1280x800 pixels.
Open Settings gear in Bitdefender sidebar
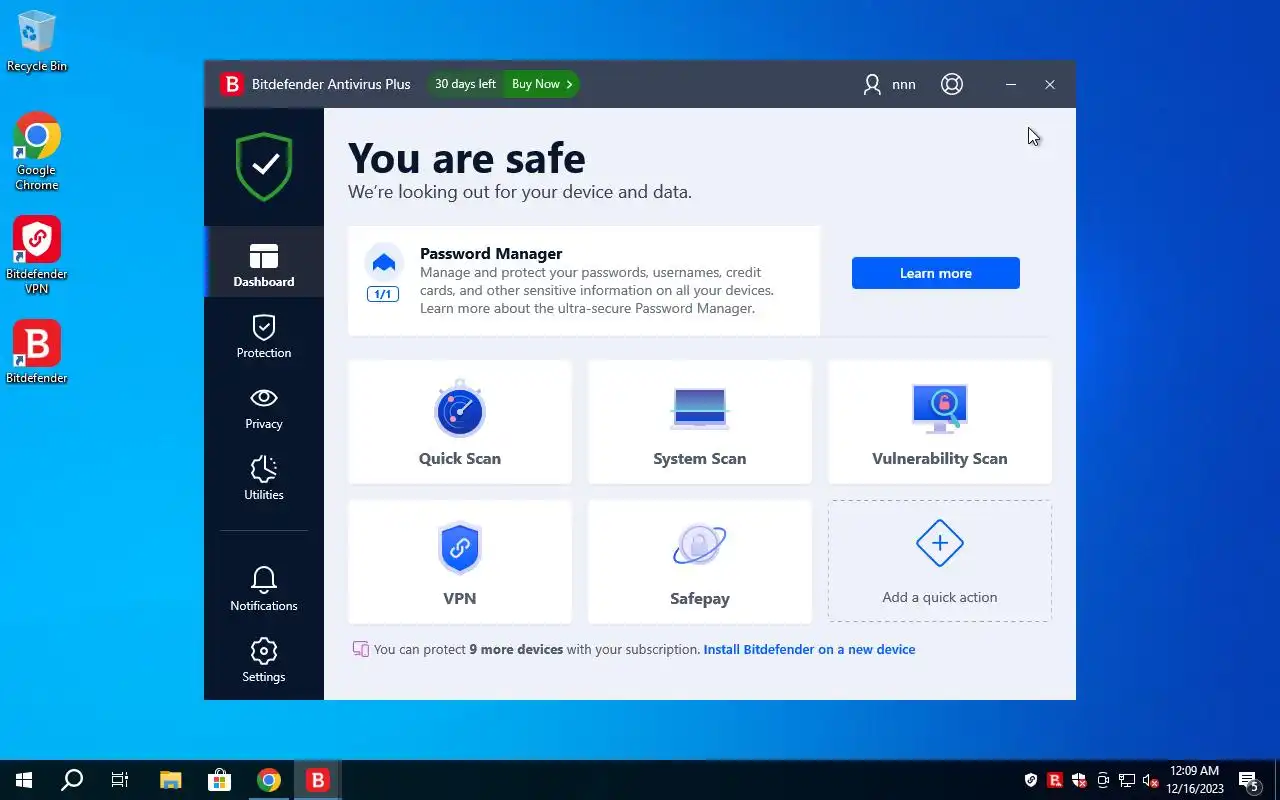click(264, 660)
